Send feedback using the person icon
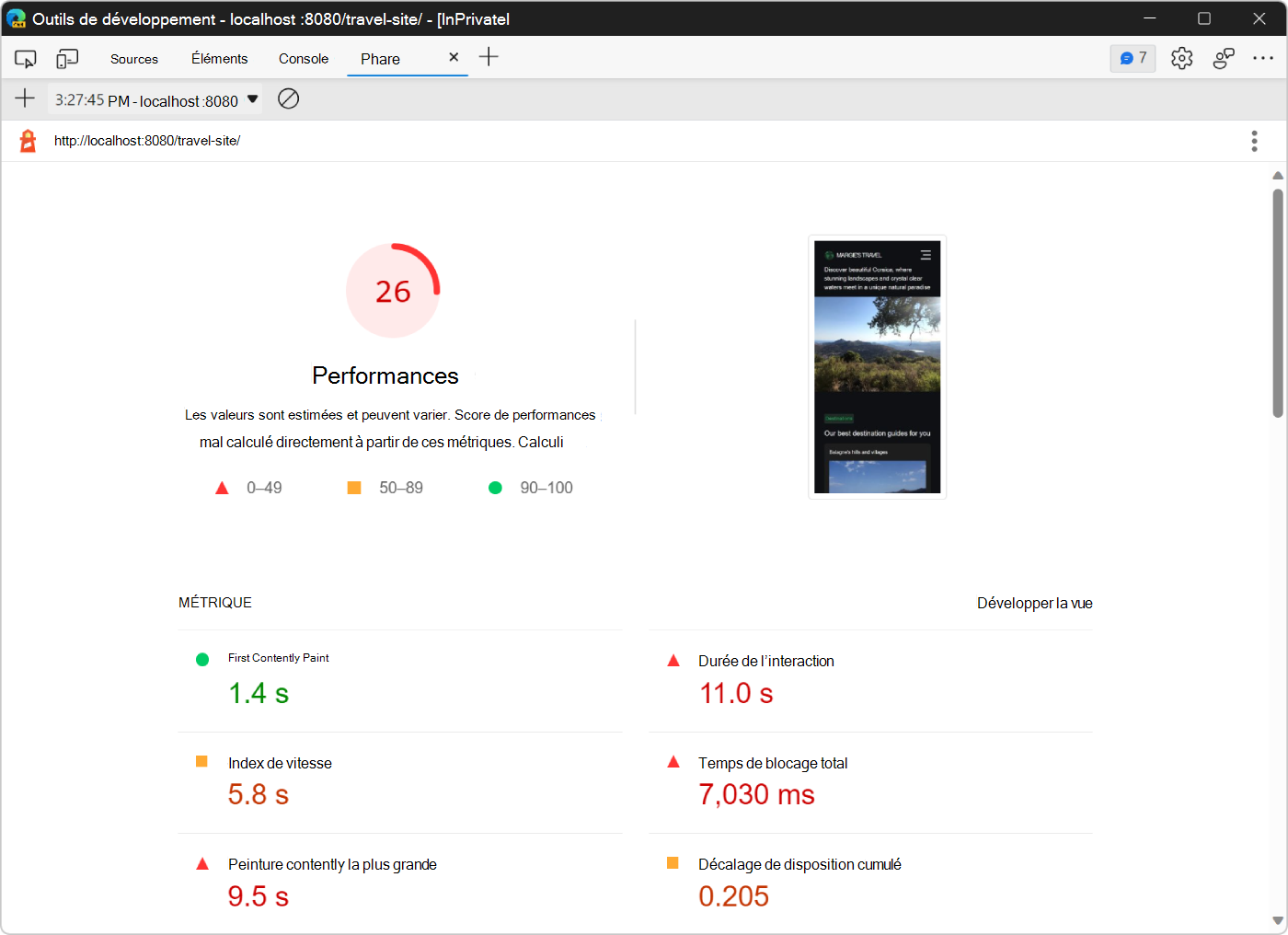 [x=1223, y=57]
